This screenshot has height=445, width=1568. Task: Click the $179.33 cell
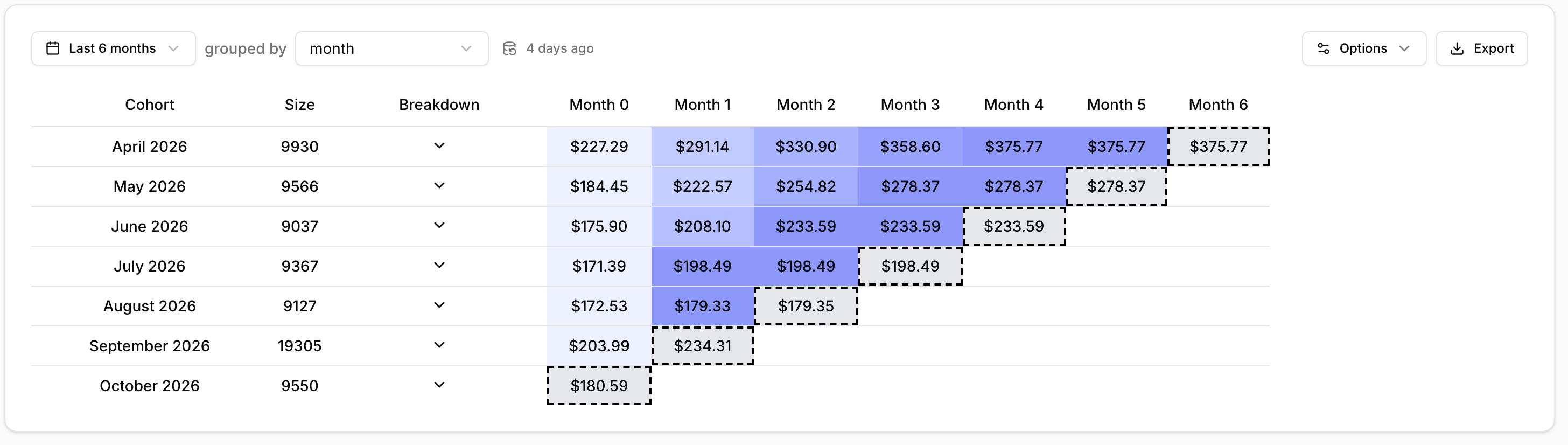(703, 306)
